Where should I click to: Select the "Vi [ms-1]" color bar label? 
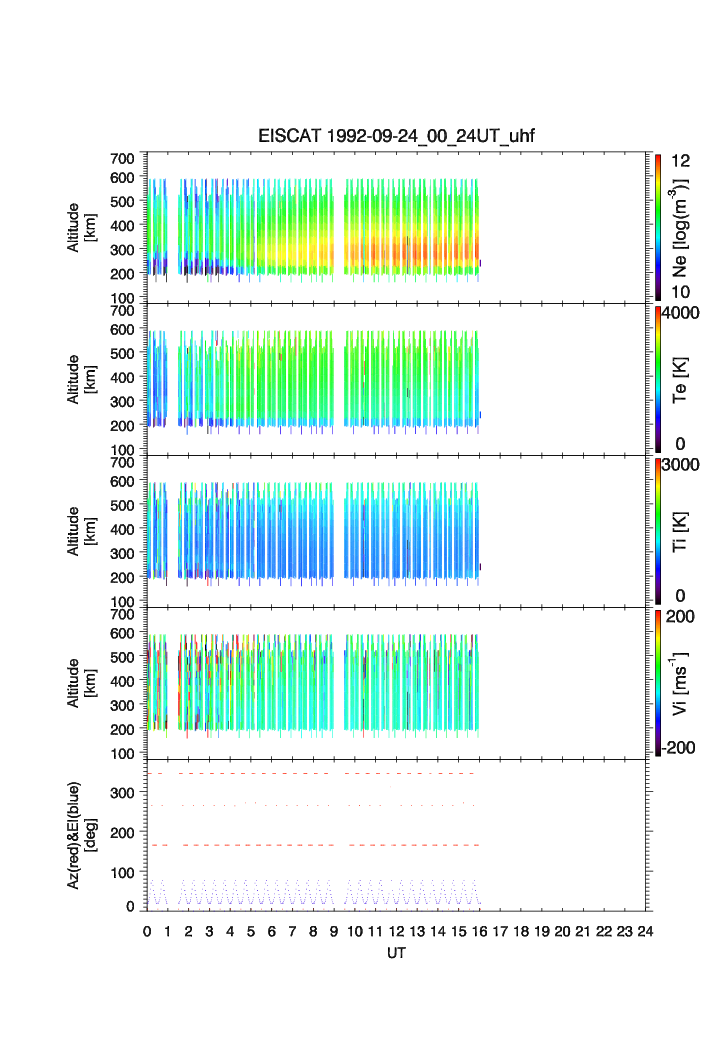tap(680, 683)
